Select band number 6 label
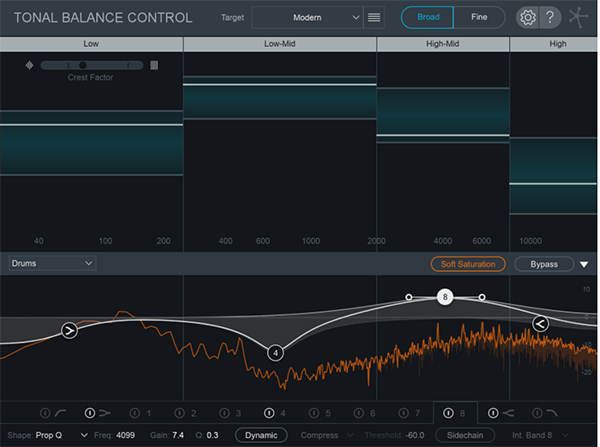Viewport: 600px width, 447px height. click(373, 413)
